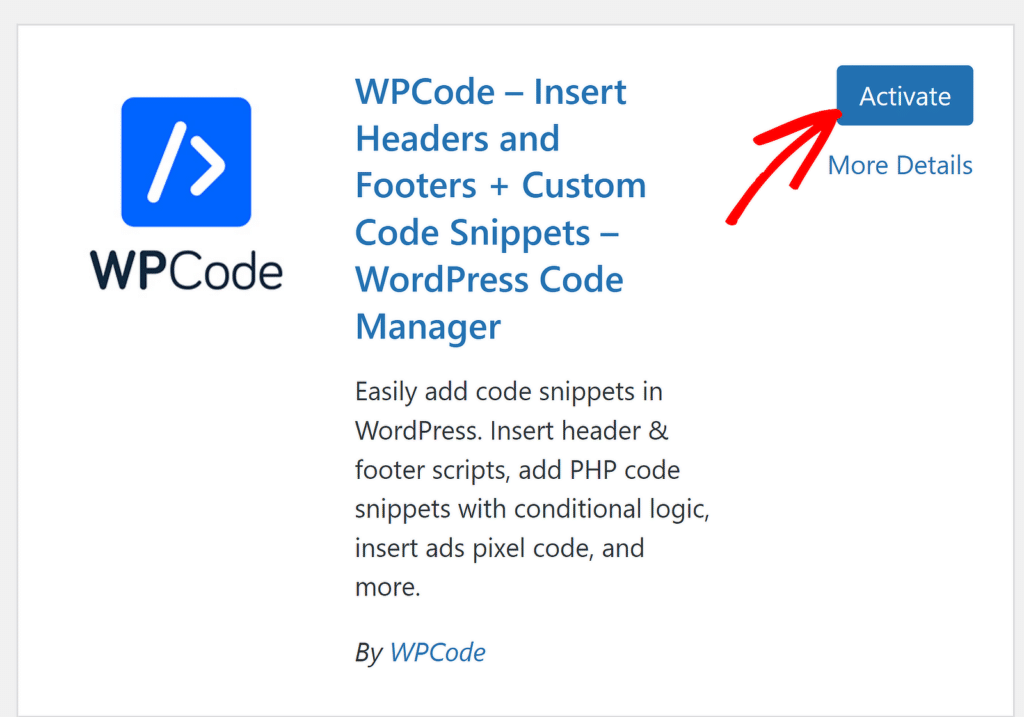Click 'WordPress Code Manager' text in heading
1024x717 pixels.
[489, 280]
